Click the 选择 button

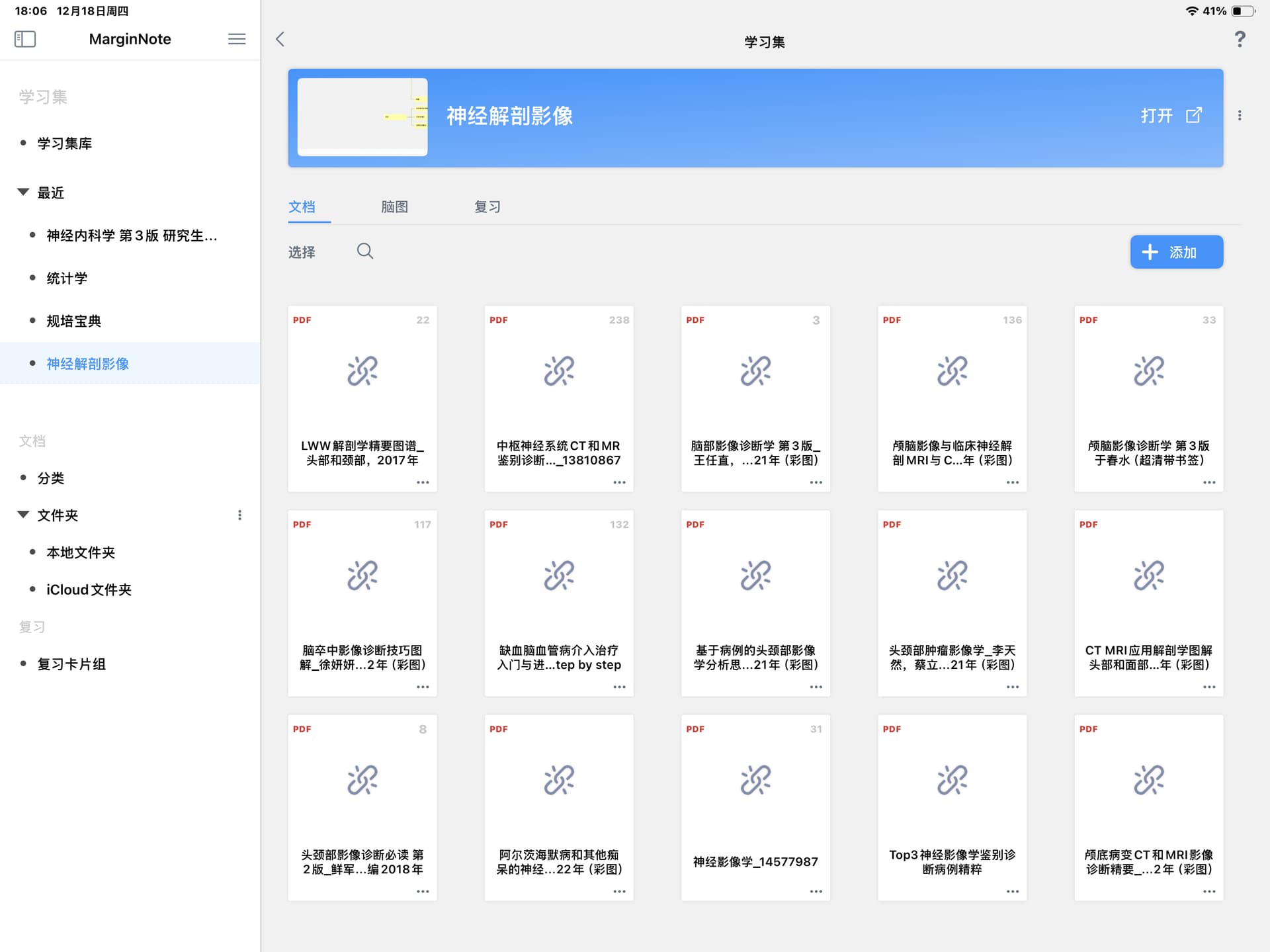tap(302, 252)
